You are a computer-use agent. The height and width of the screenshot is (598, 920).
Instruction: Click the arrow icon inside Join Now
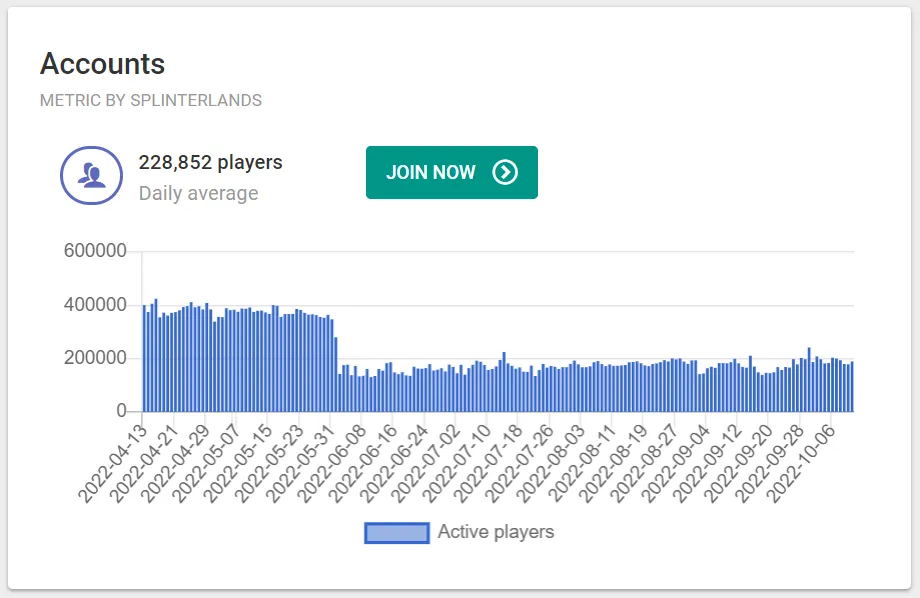(506, 172)
